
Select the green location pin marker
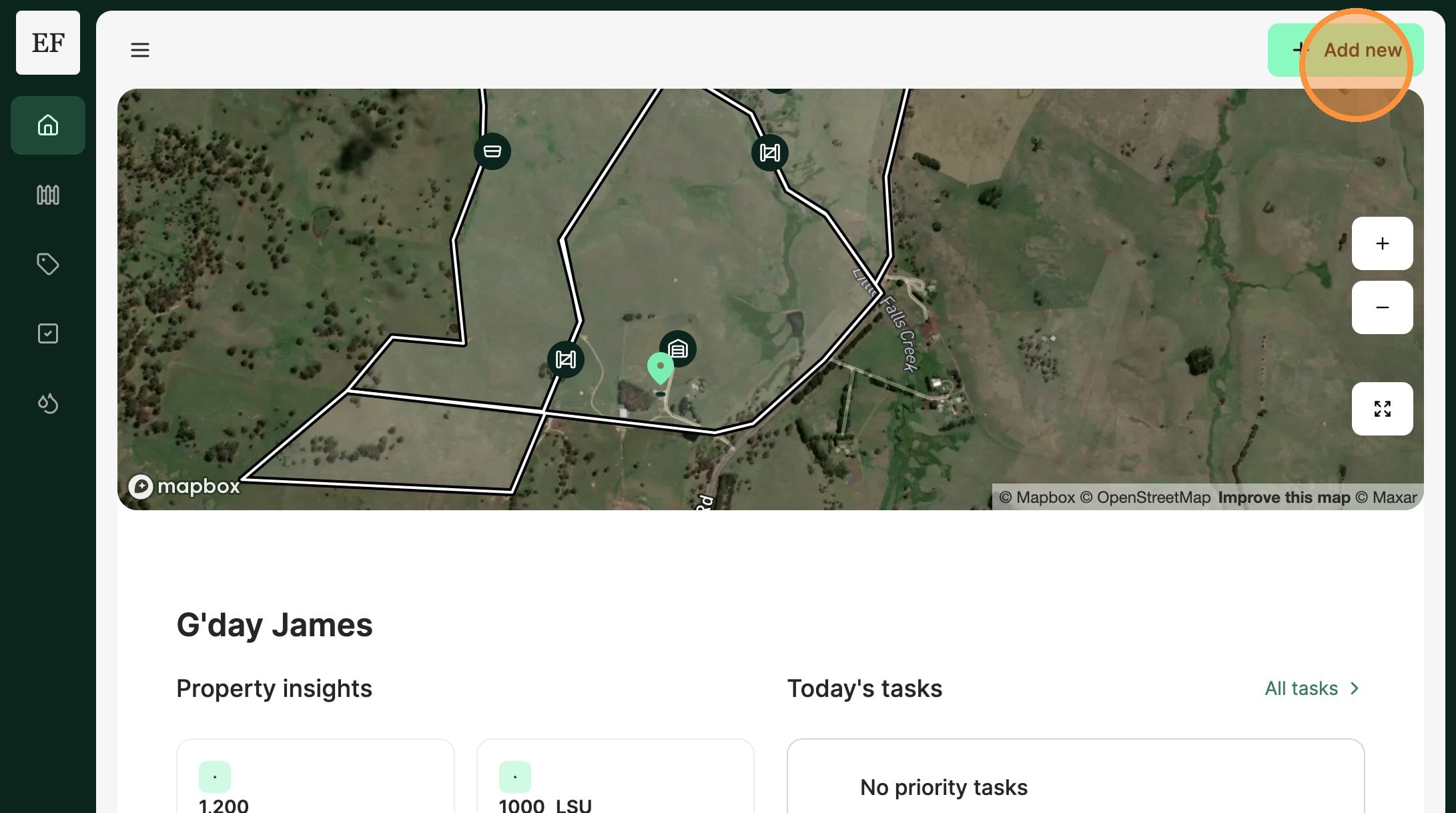tap(660, 367)
